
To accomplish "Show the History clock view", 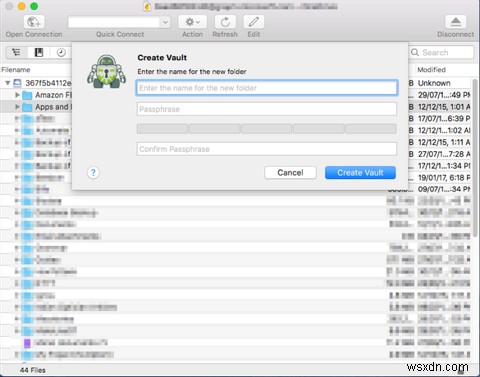I will (x=61, y=52).
